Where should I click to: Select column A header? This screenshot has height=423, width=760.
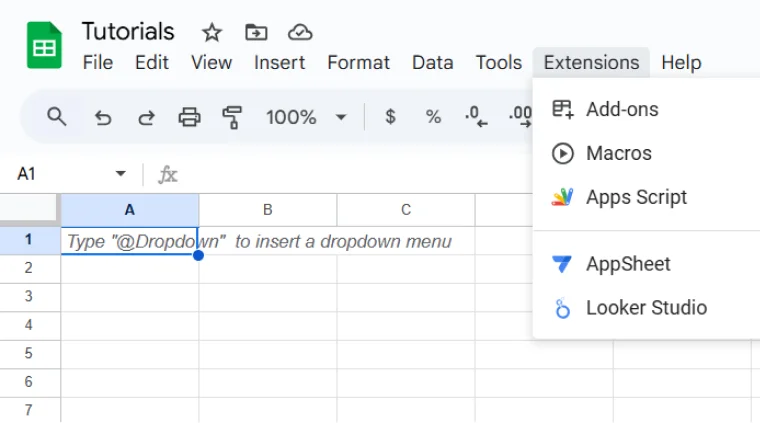coord(129,210)
